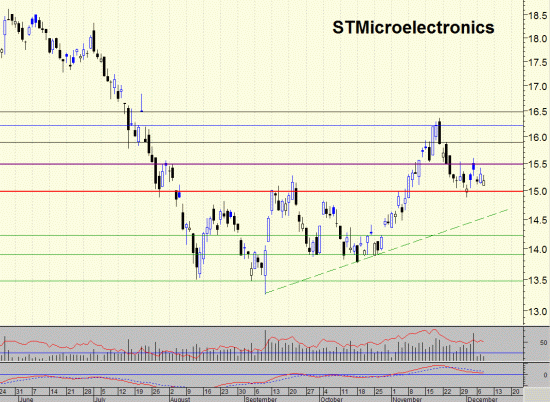Select the 15.5 price axis label

point(538,164)
